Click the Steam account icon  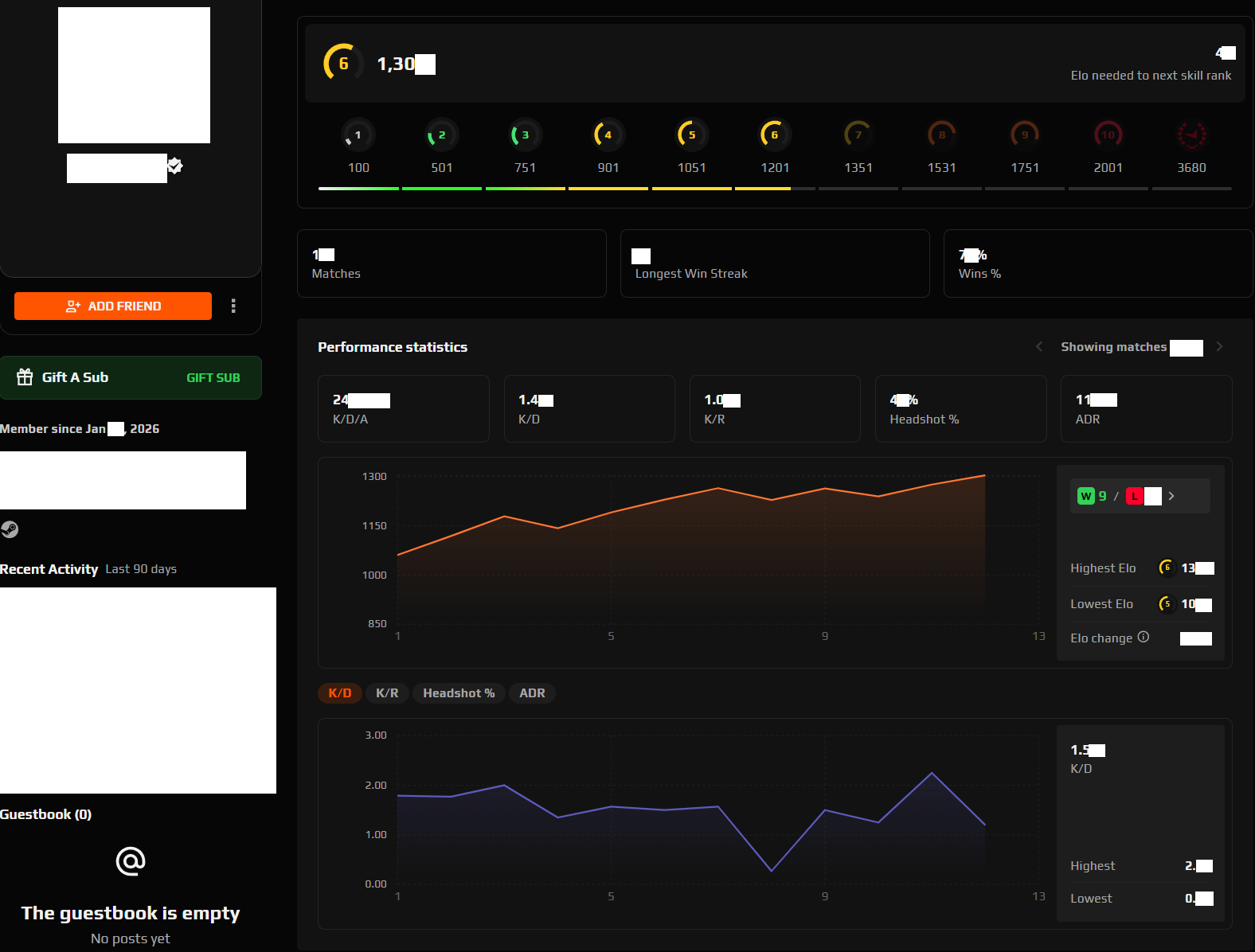coord(10,529)
